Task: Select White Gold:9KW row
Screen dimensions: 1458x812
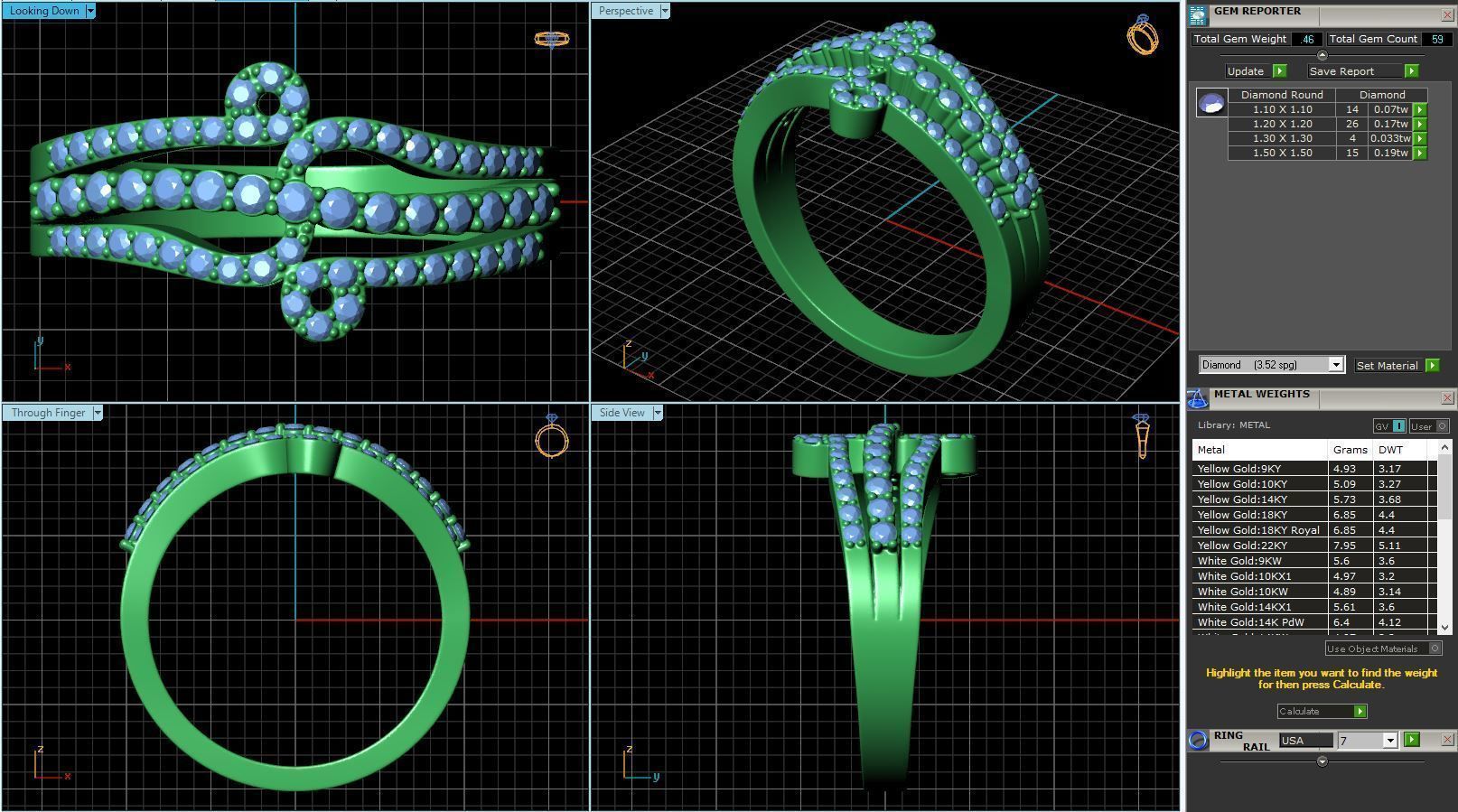Action: click(1314, 561)
